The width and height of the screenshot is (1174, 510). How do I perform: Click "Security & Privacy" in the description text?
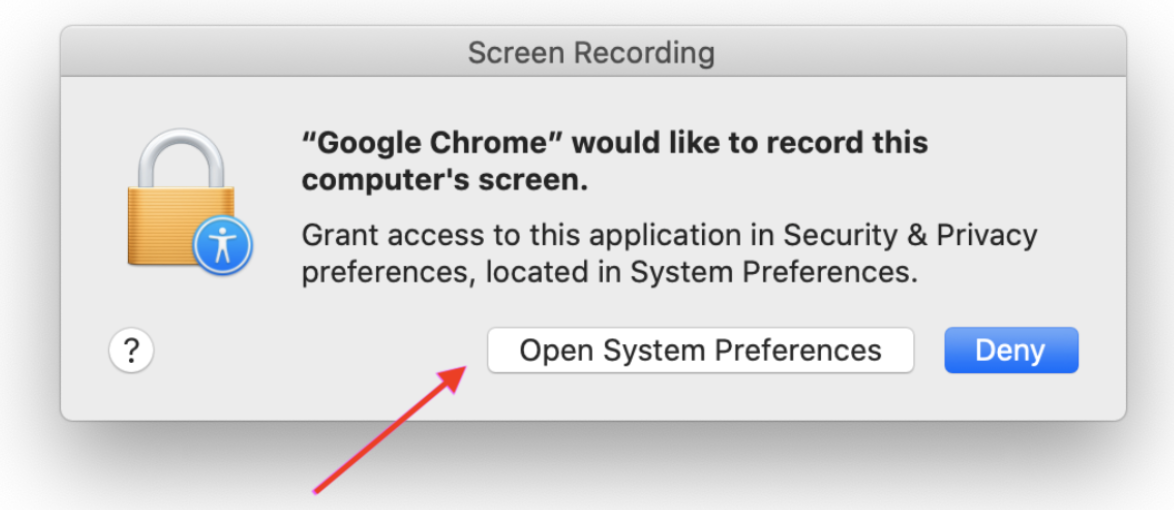910,235
